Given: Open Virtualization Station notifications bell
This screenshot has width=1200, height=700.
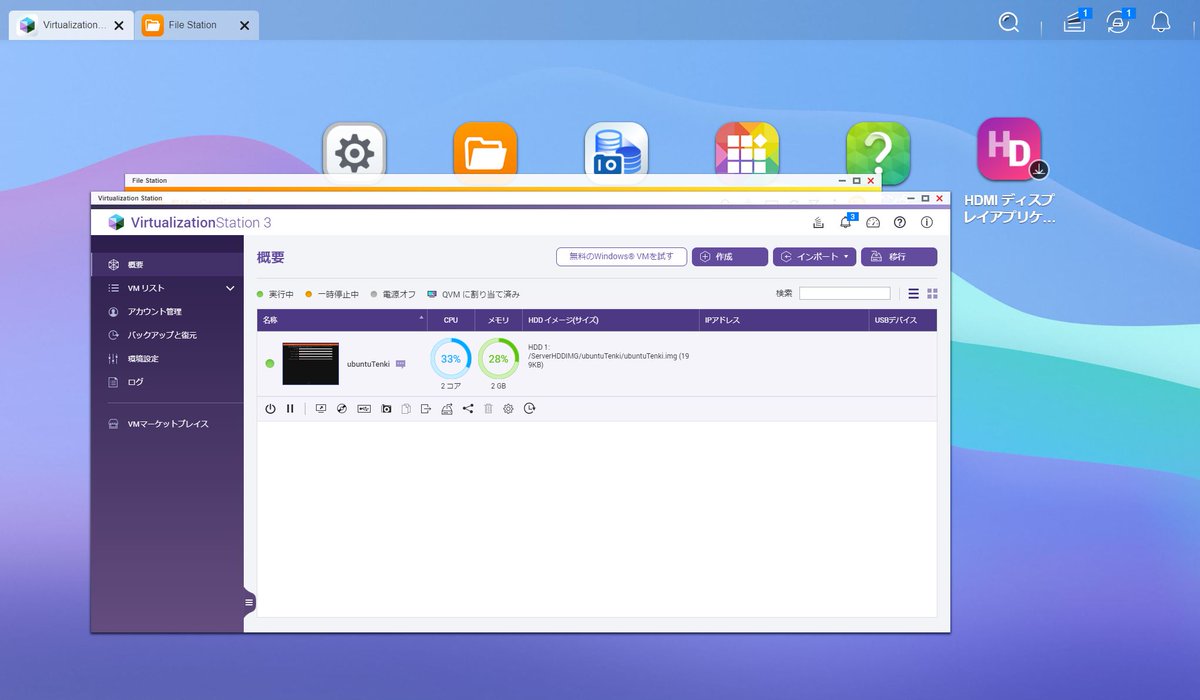Looking at the screenshot, I should tap(845, 222).
